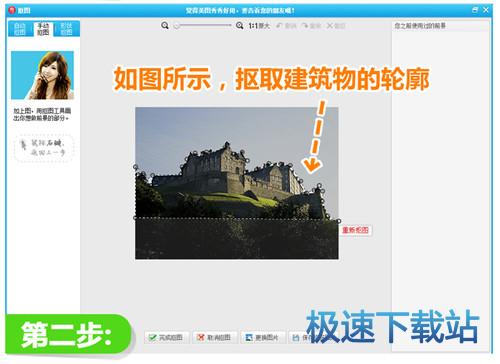Image resolution: width=500 pixels, height=364 pixels.
Task: Click the X reset button in toolbar
Action: pyautogui.click(x=336, y=26)
